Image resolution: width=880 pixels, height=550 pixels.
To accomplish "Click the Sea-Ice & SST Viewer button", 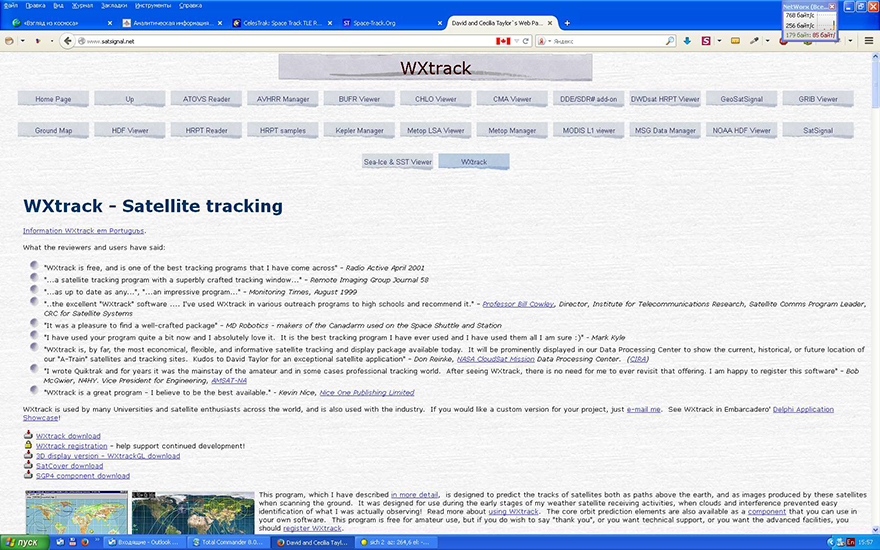I will [397, 162].
